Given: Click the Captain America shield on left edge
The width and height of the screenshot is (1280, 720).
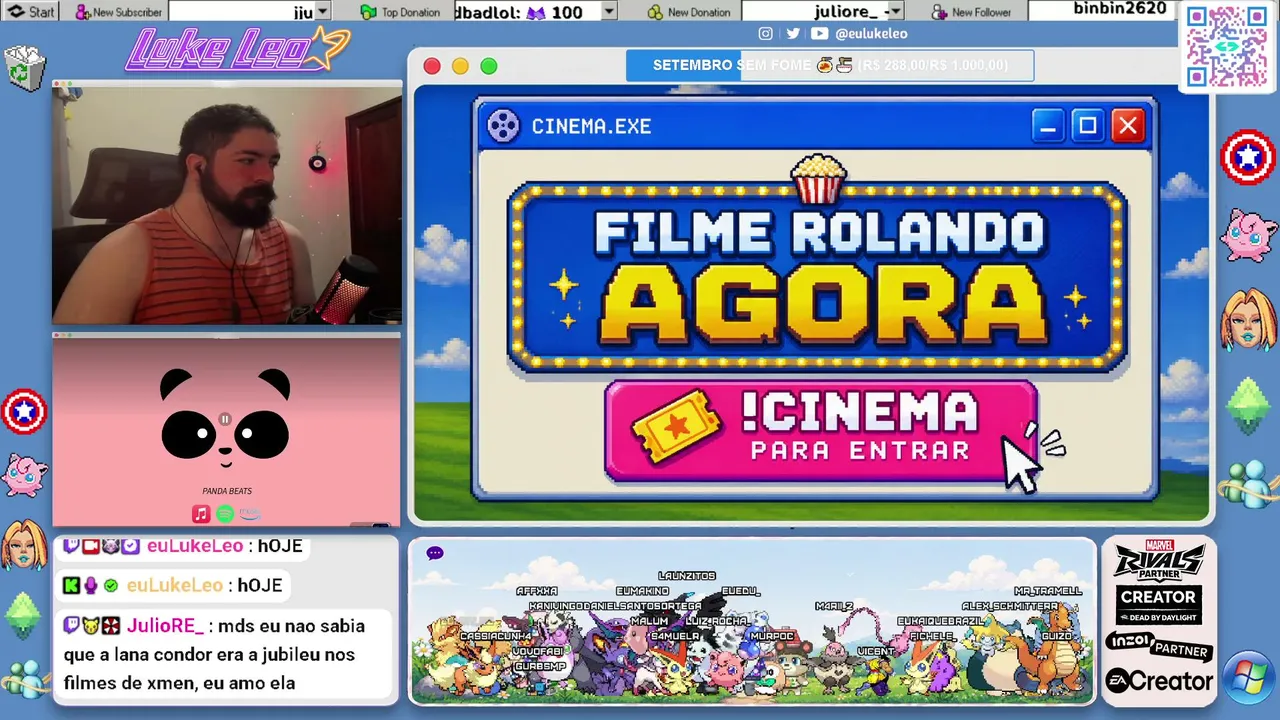Looking at the screenshot, I should point(23,411).
